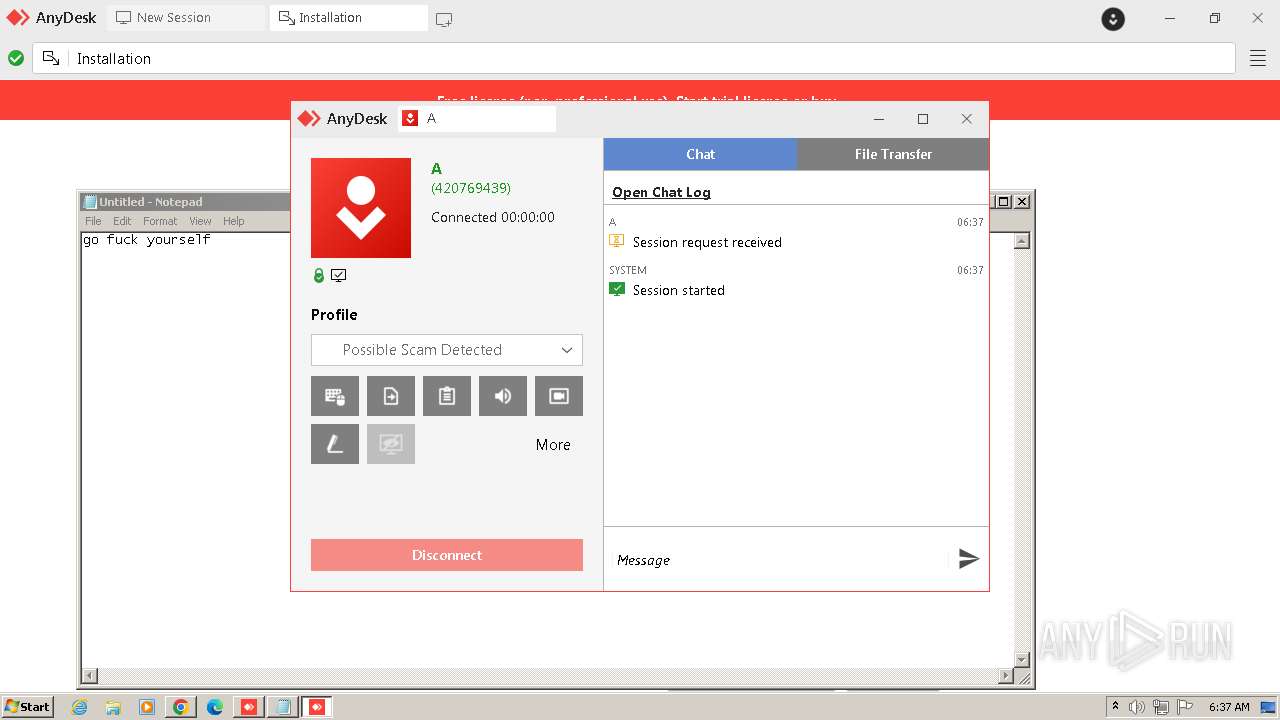Maximize the Notepad window
The width and height of the screenshot is (1280, 720).
[1004, 201]
